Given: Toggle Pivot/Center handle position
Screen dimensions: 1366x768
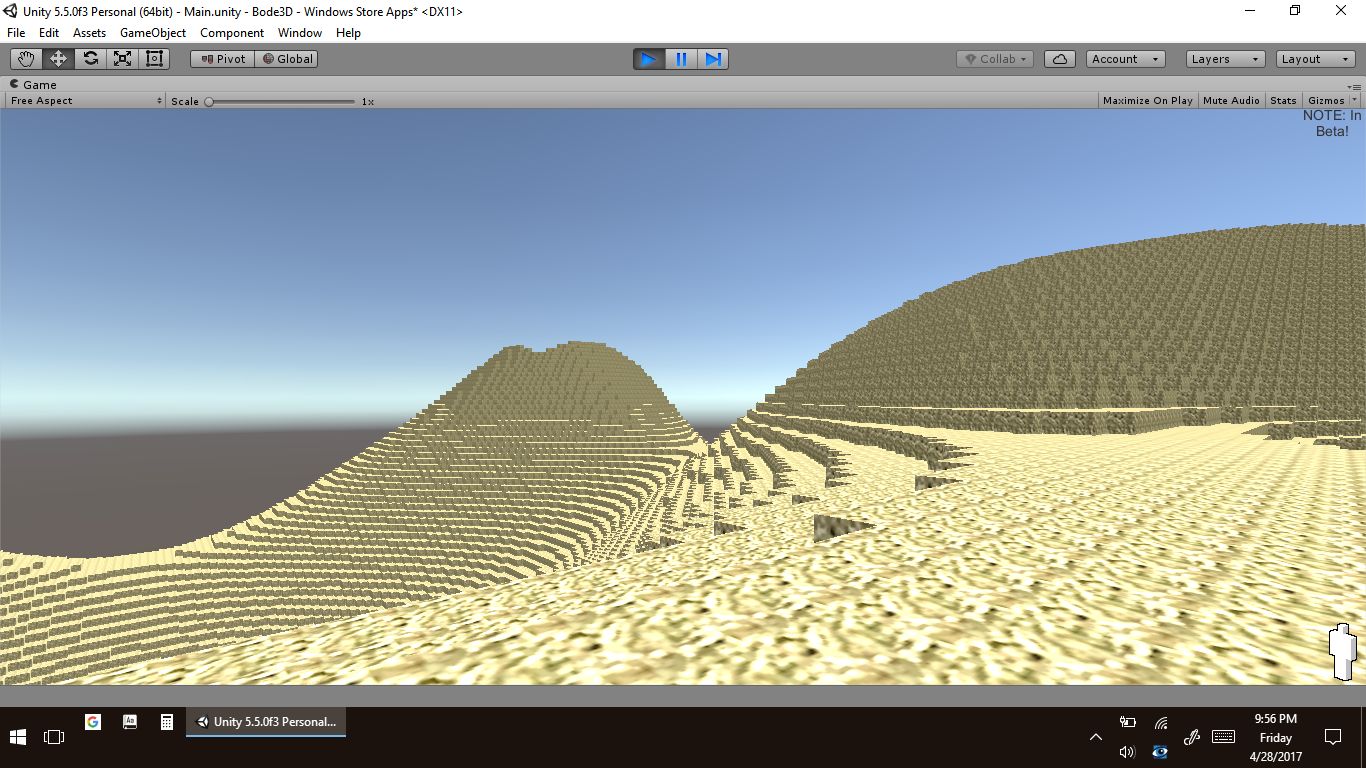Looking at the screenshot, I should (223, 59).
